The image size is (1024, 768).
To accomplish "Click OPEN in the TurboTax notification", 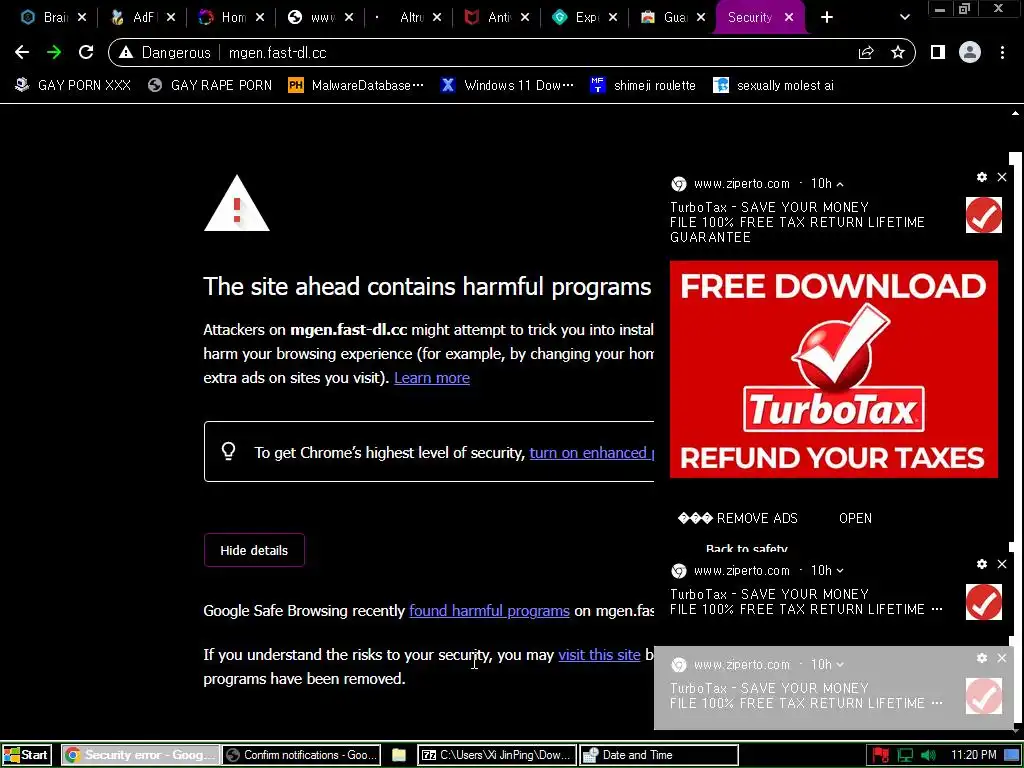I will pos(855,518).
